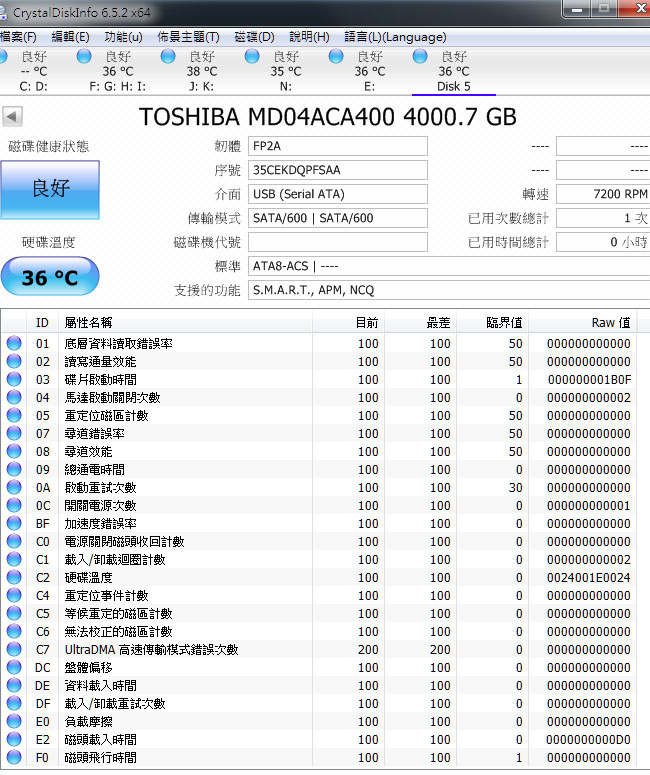This screenshot has width=650, height=775.
Task: Click the serial number field 35CEKDQPFSAA
Action: point(337,170)
